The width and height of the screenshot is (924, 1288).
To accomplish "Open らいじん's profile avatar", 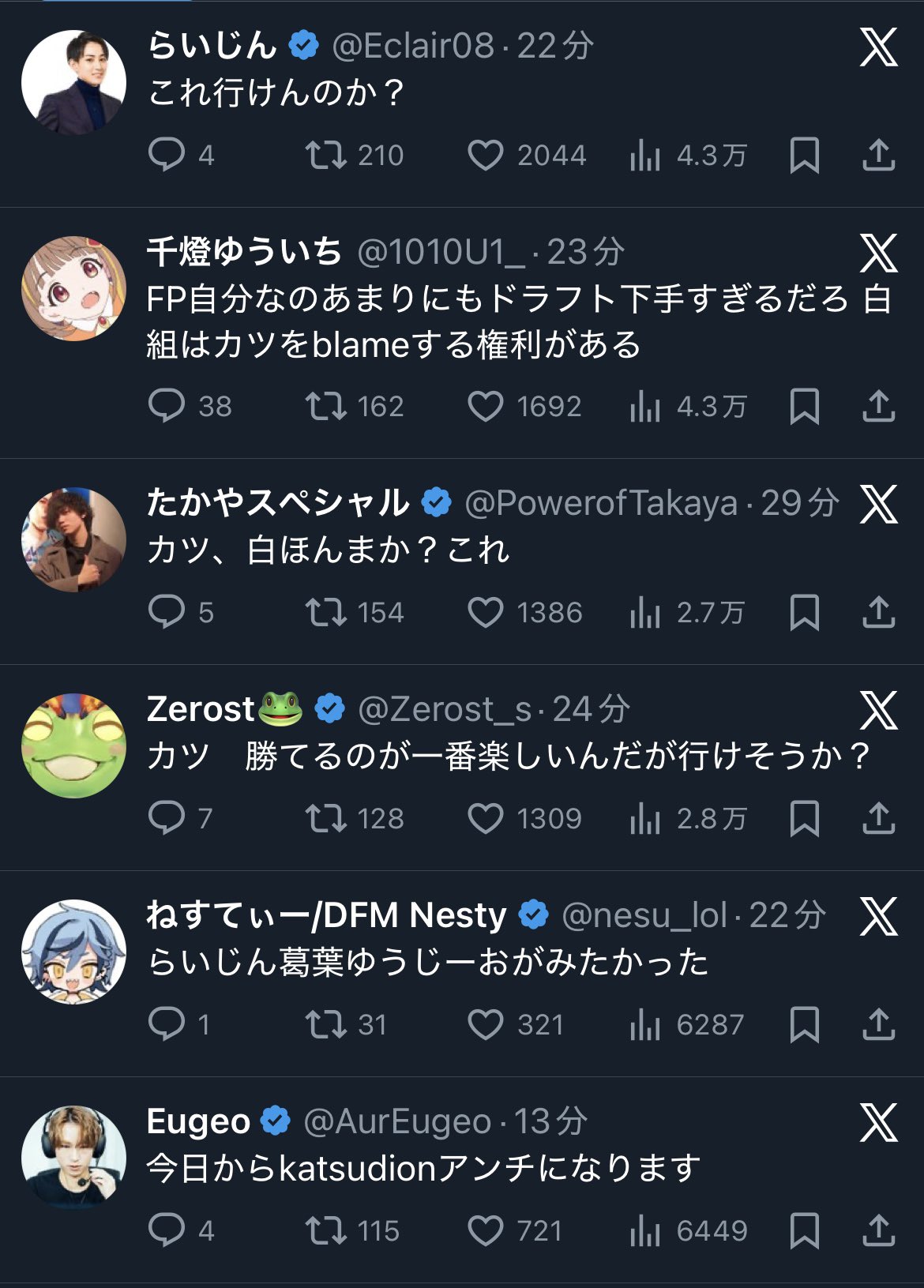I will click(x=73, y=83).
